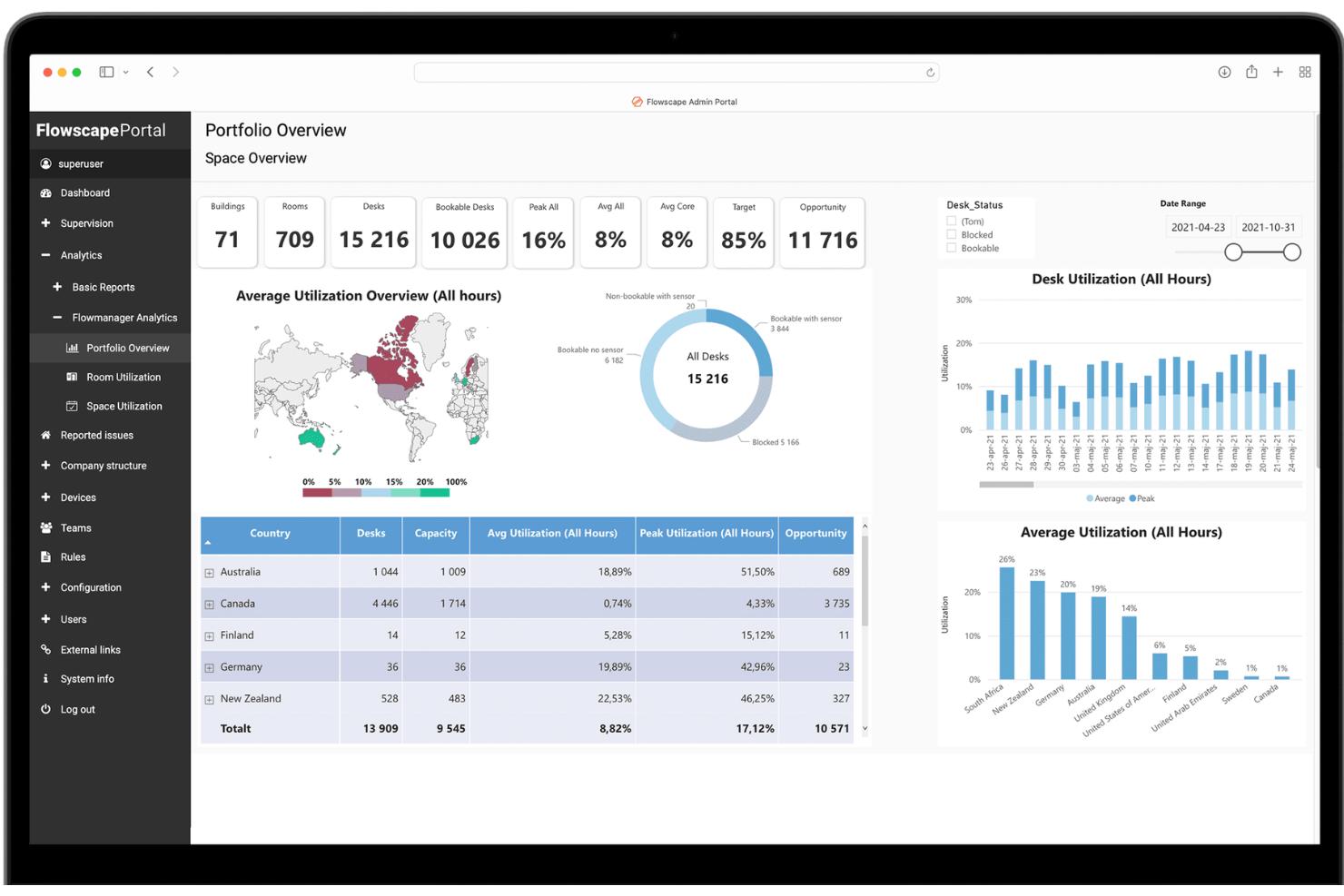
Task: Expand the Canada table row
Action: tap(209, 605)
